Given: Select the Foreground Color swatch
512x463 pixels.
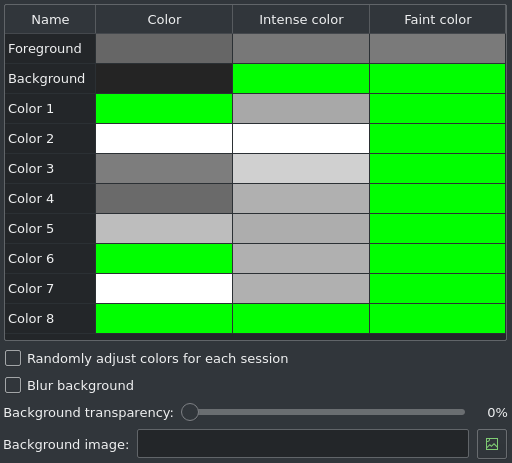Looking at the screenshot, I should click(x=164, y=49).
